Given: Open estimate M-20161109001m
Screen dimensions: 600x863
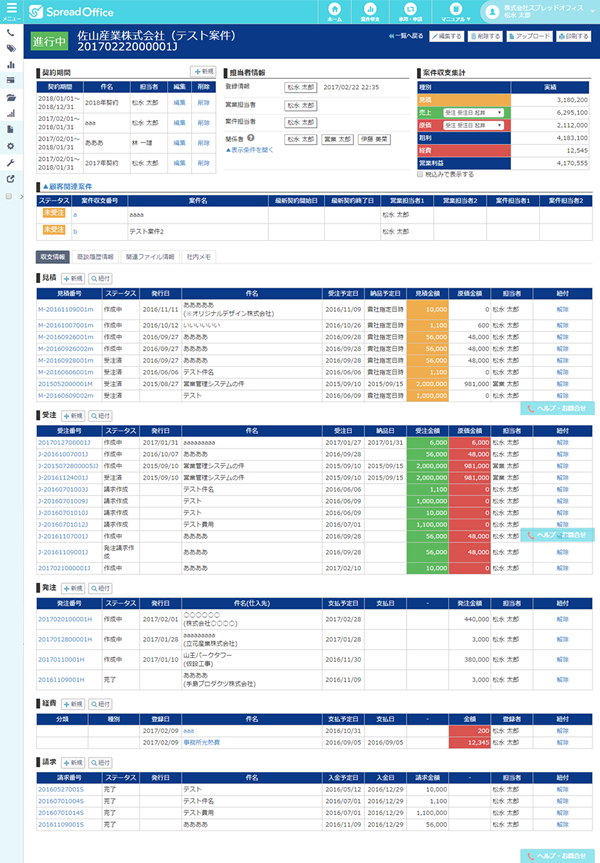Looking at the screenshot, I should click(x=66, y=309).
